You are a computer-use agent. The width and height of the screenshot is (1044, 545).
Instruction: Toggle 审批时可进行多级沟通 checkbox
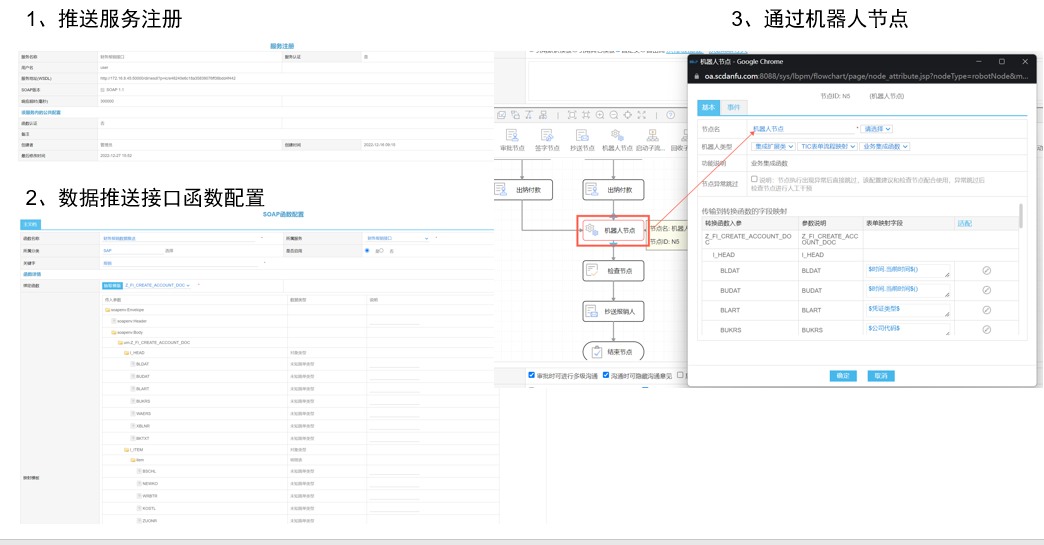[x=532, y=375]
